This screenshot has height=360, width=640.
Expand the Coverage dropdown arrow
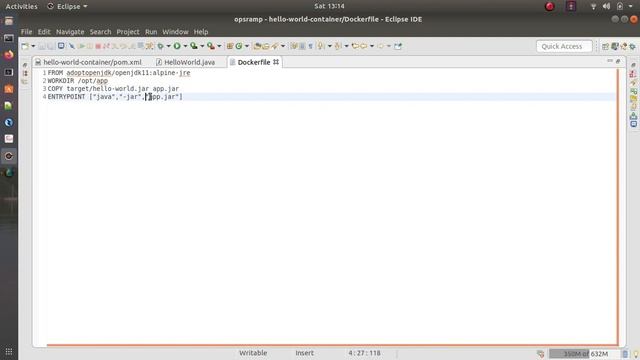(x=202, y=46)
